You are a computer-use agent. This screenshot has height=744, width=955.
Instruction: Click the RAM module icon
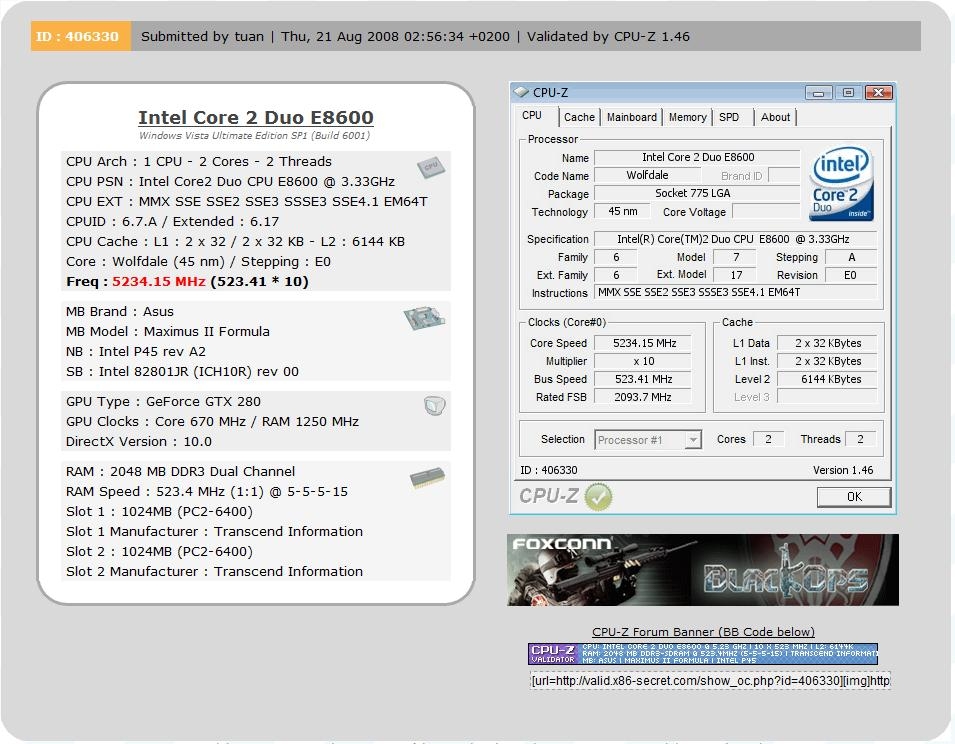click(x=427, y=480)
